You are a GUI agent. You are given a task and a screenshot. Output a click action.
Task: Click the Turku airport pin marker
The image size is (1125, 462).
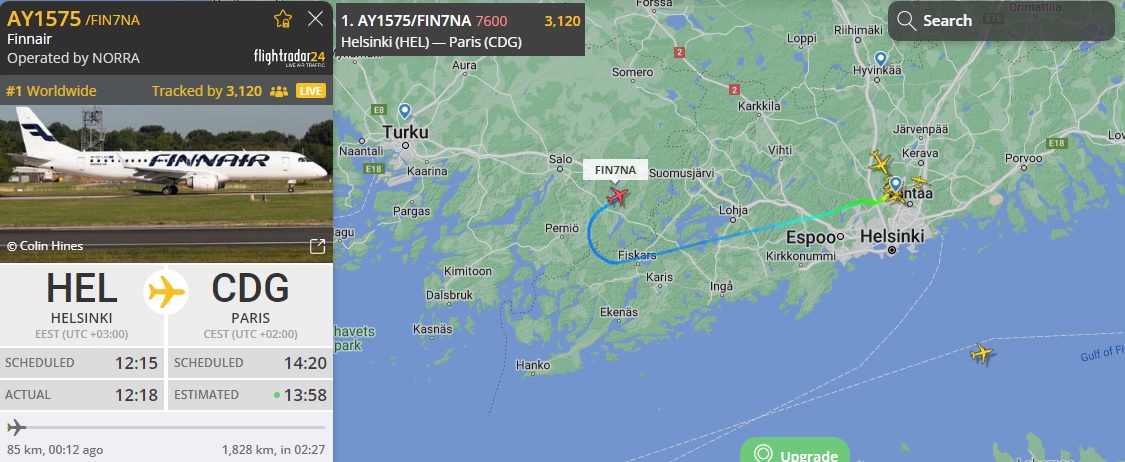pyautogui.click(x=405, y=111)
